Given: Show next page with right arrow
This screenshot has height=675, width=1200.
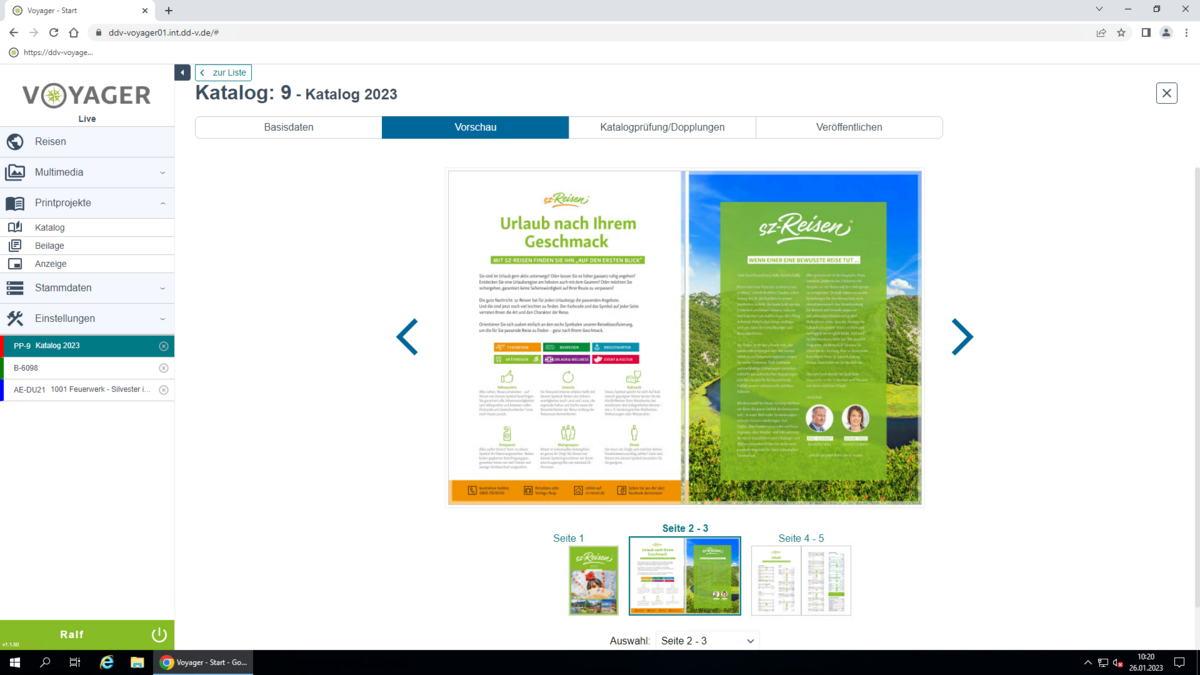Looking at the screenshot, I should pos(961,337).
